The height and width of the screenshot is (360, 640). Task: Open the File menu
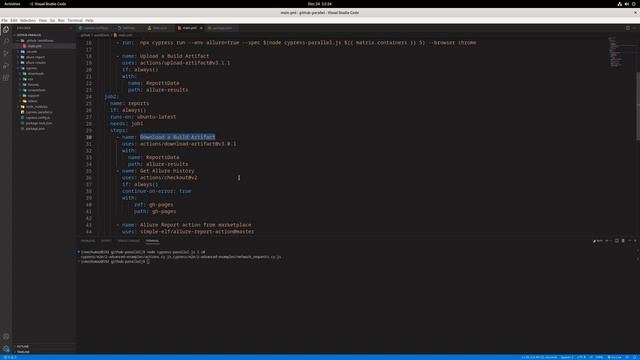pyautogui.click(x=4, y=20)
